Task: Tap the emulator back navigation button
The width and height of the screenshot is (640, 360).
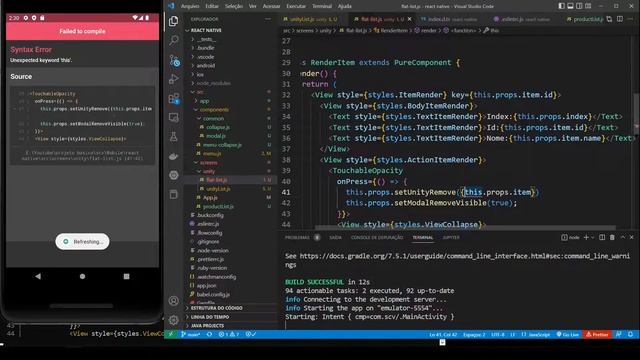Action: (38, 276)
